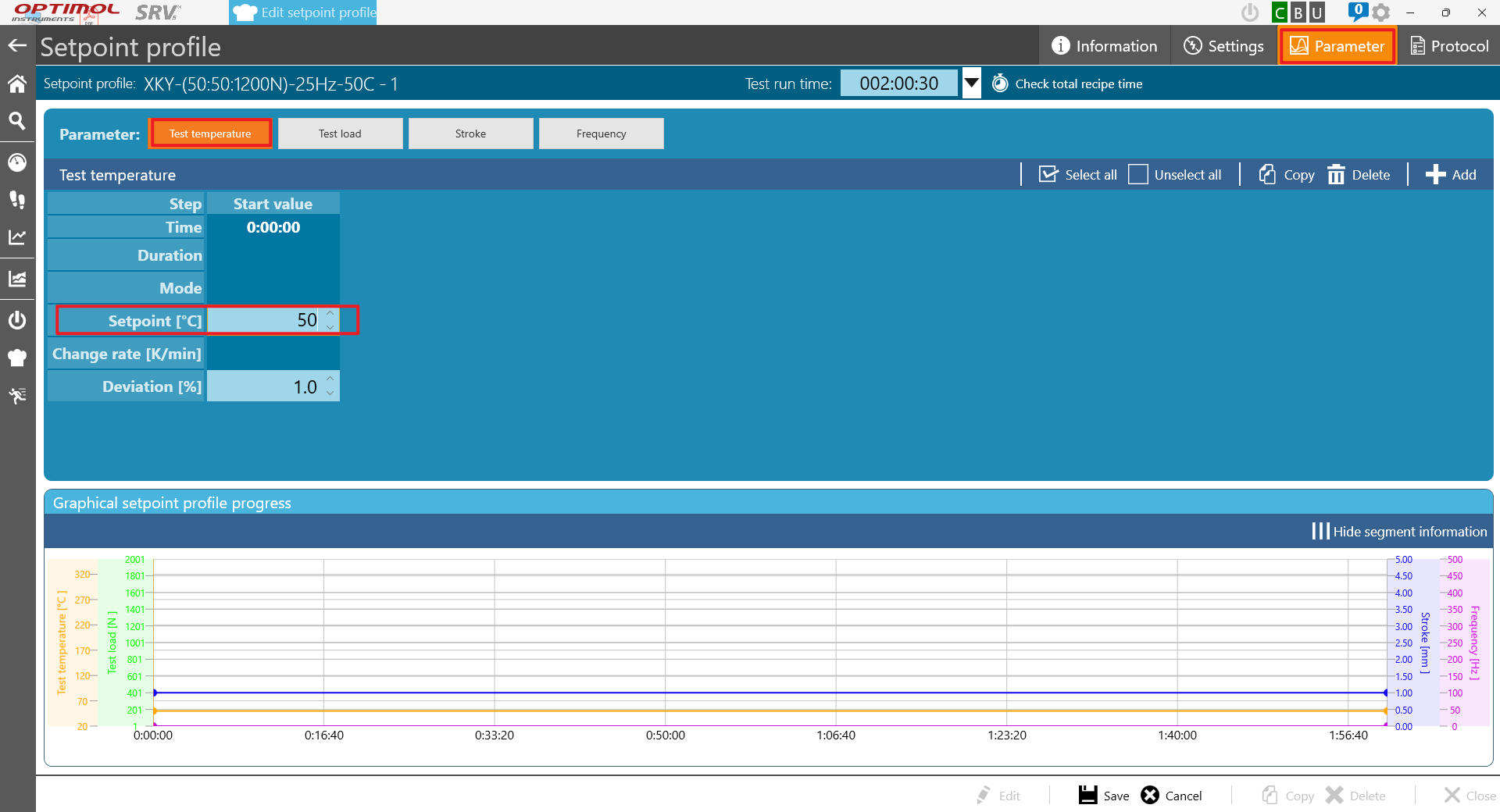Click the bottom Close button
The image size is (1500, 812).
coord(1470,795)
